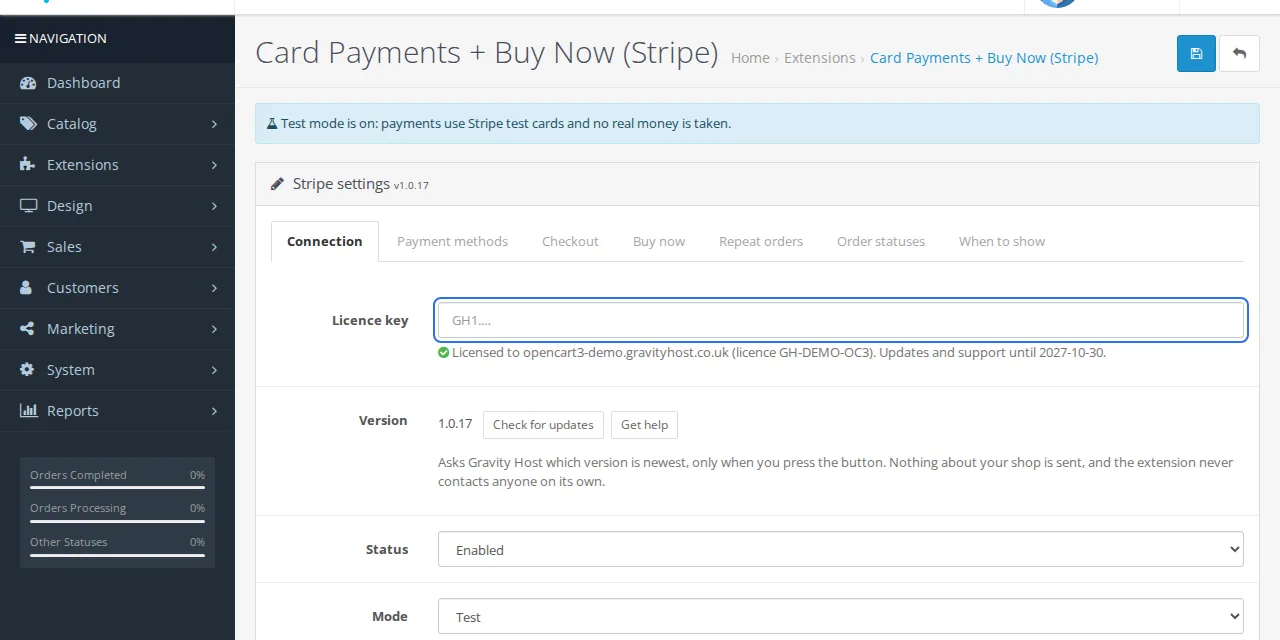1280x640 pixels.
Task: Switch to the Checkout tab
Action: pyautogui.click(x=570, y=241)
